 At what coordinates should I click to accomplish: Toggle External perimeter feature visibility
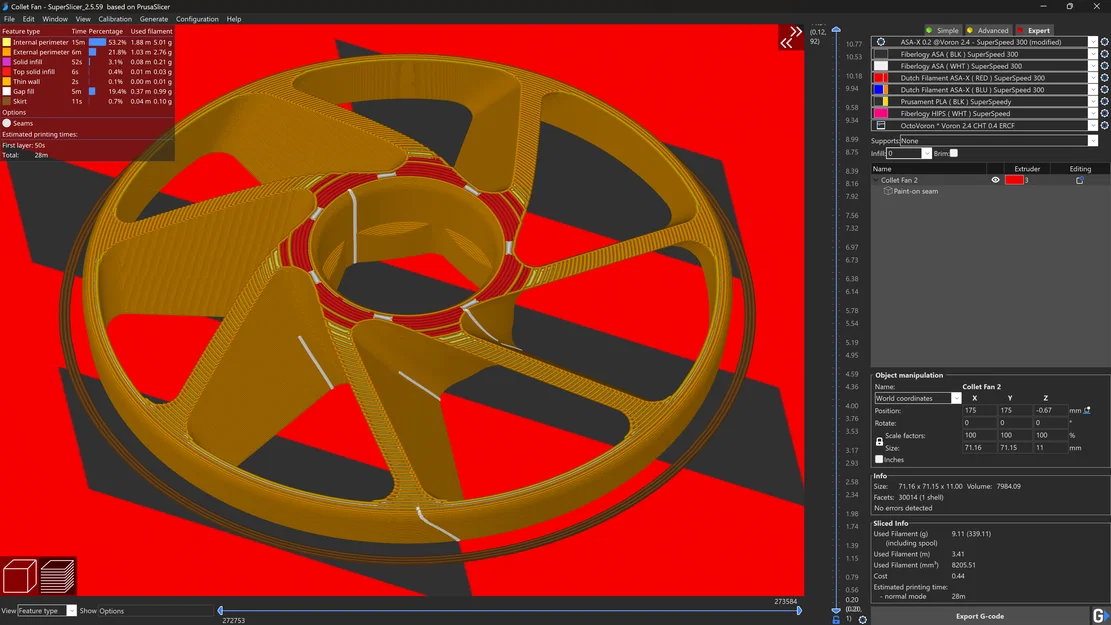(6, 52)
